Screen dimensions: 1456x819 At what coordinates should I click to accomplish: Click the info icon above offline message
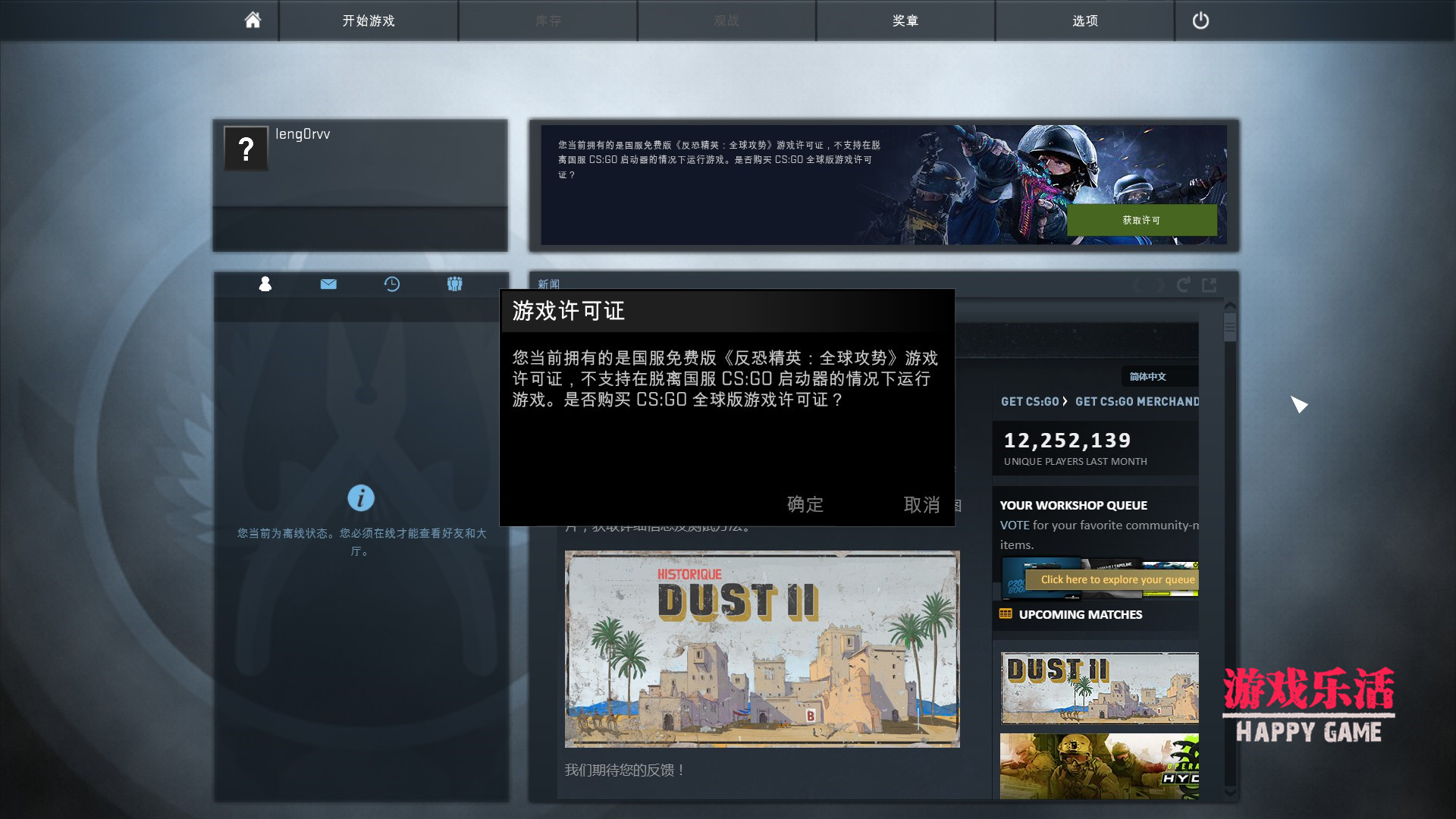360,498
